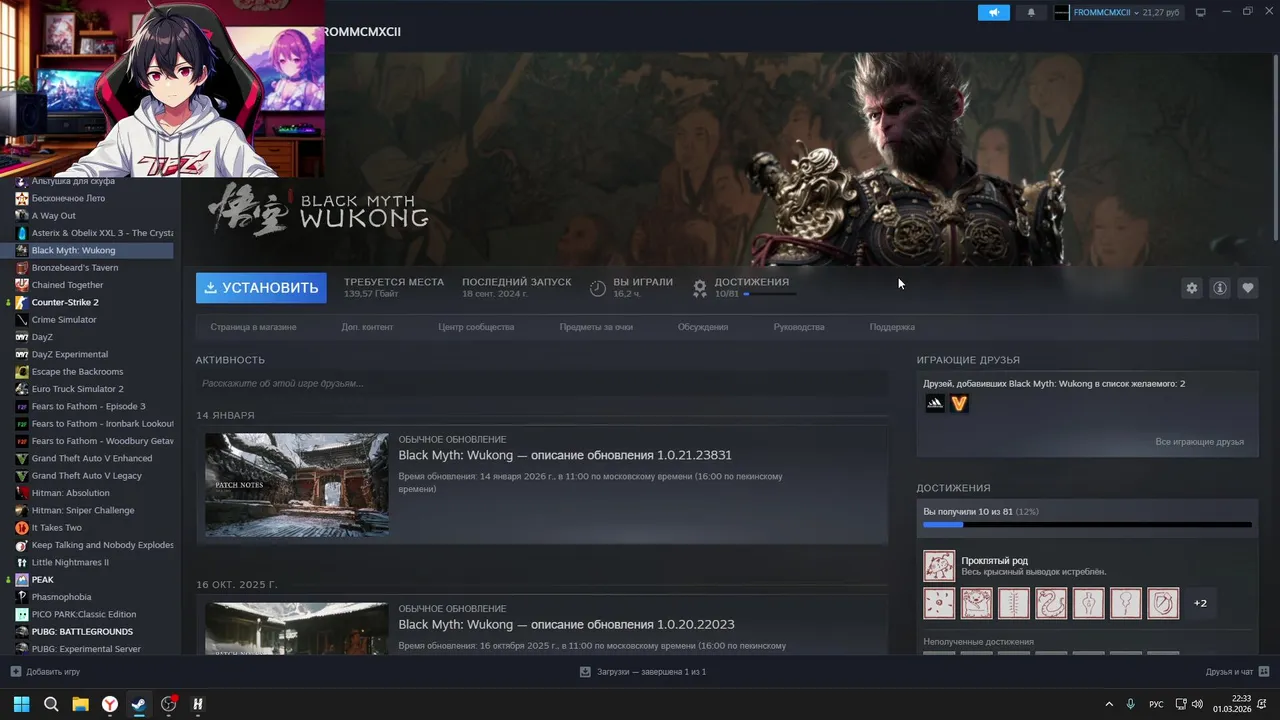Open the Steam announcements megaphone button
This screenshot has width=1280, height=720.
click(994, 13)
